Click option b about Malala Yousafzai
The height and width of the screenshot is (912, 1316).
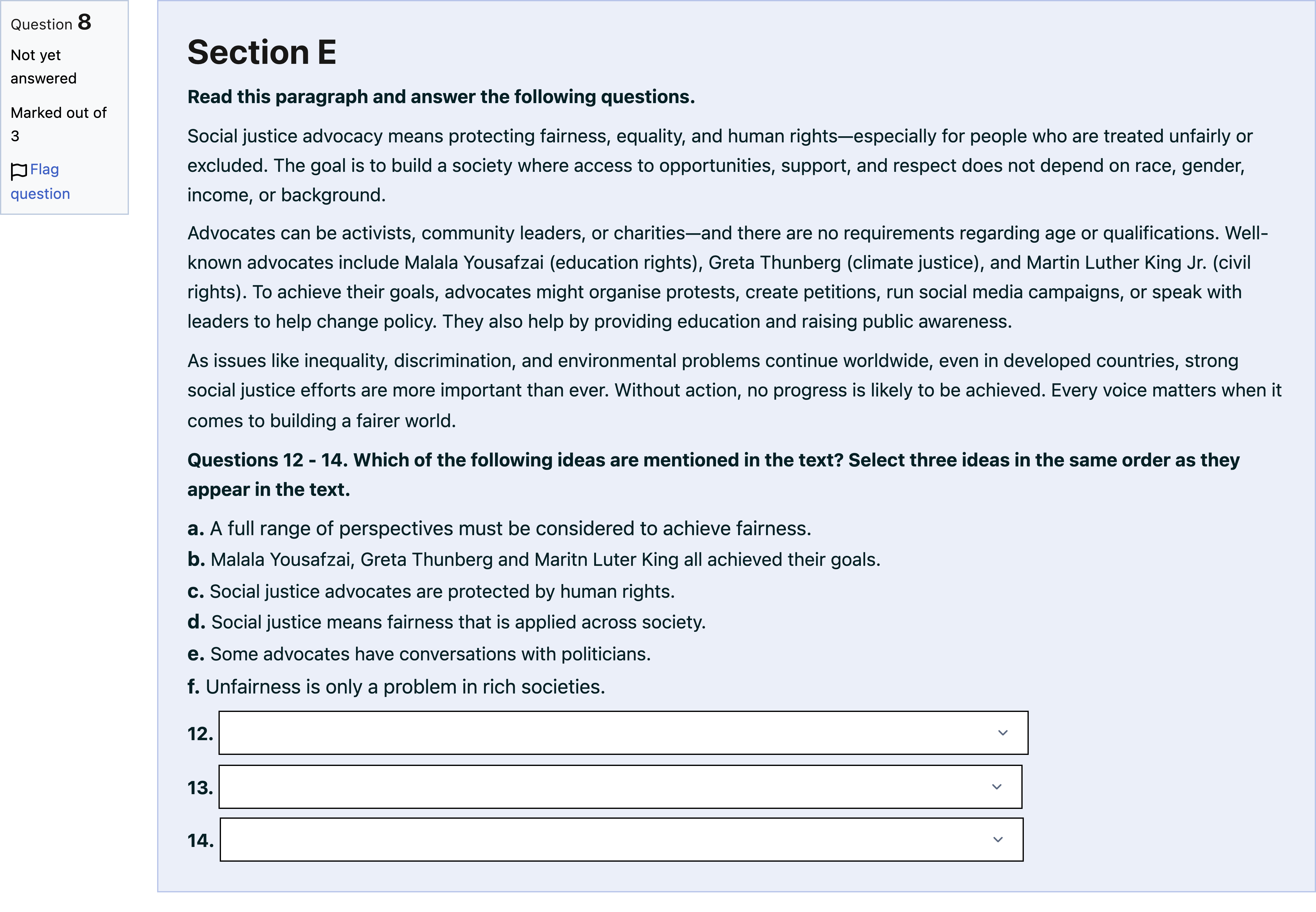point(534,559)
